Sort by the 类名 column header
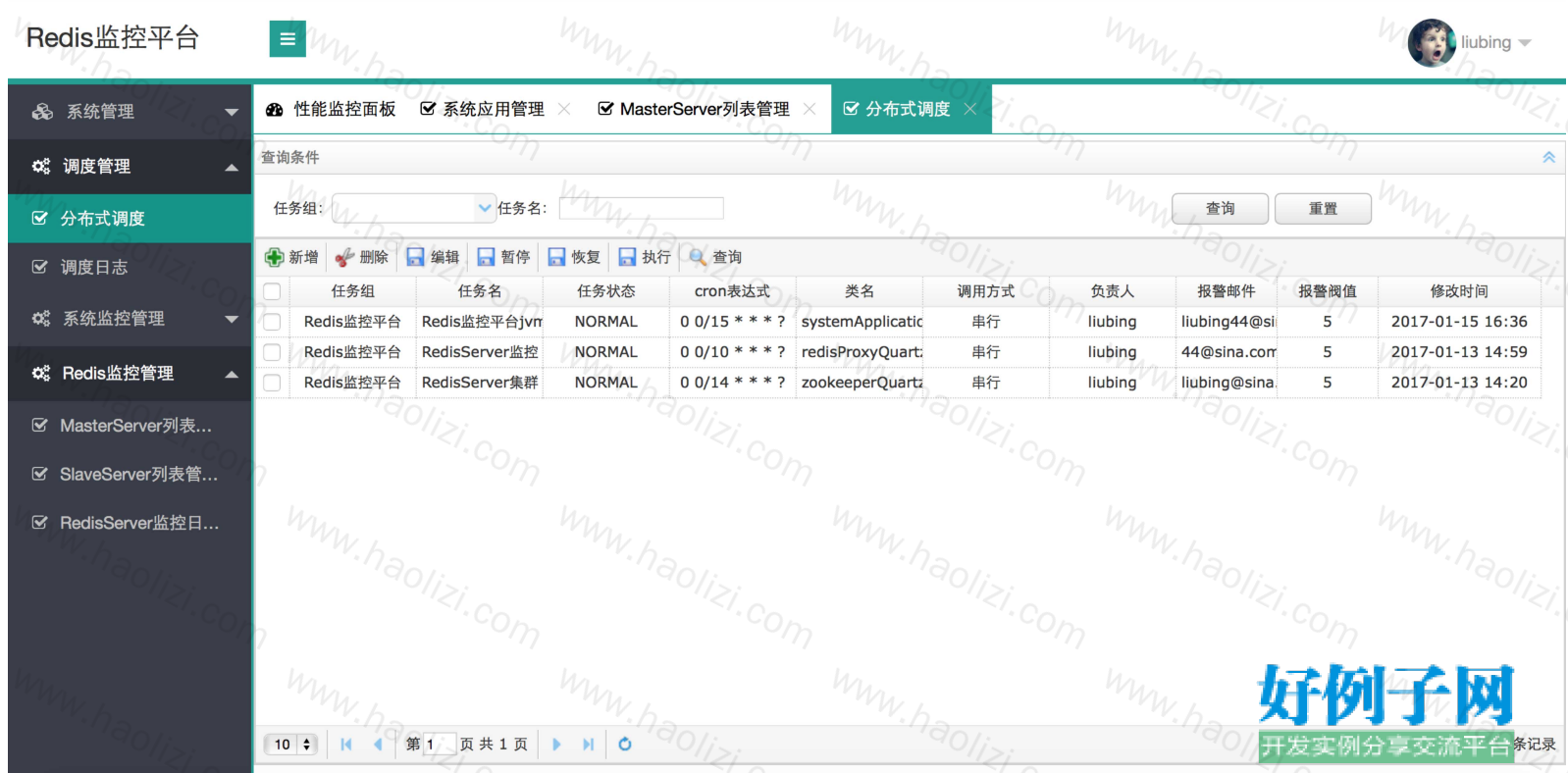1568x773 pixels. [x=860, y=291]
